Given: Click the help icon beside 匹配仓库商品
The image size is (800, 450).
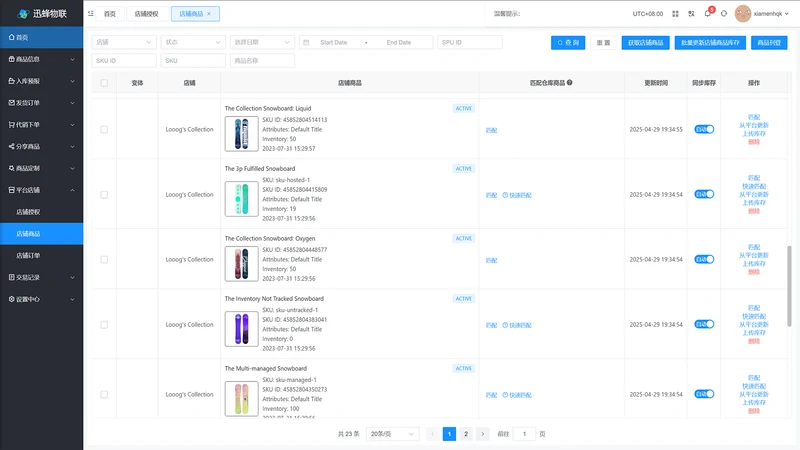Looking at the screenshot, I should click(x=569, y=82).
